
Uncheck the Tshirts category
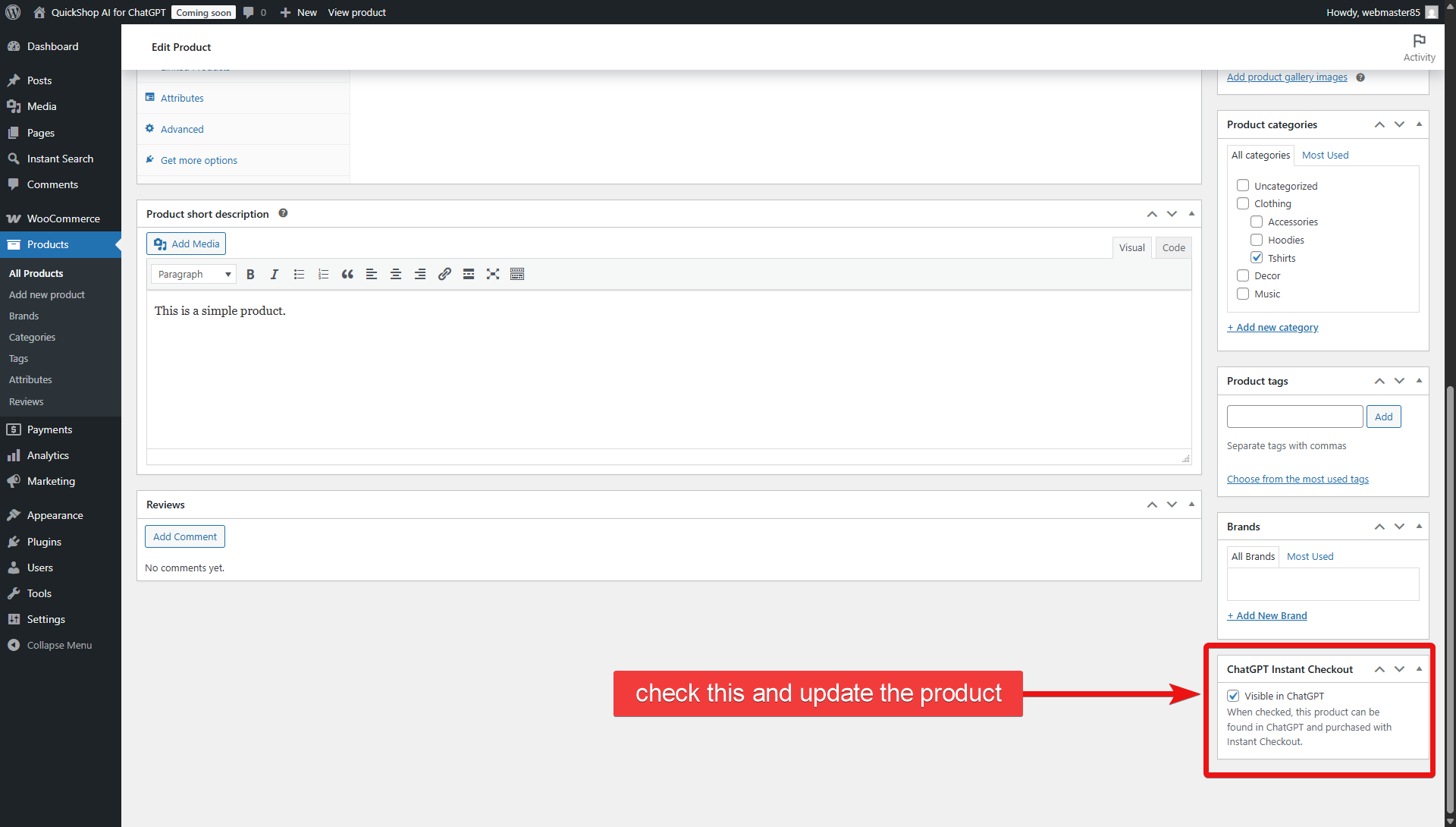[x=1257, y=258]
